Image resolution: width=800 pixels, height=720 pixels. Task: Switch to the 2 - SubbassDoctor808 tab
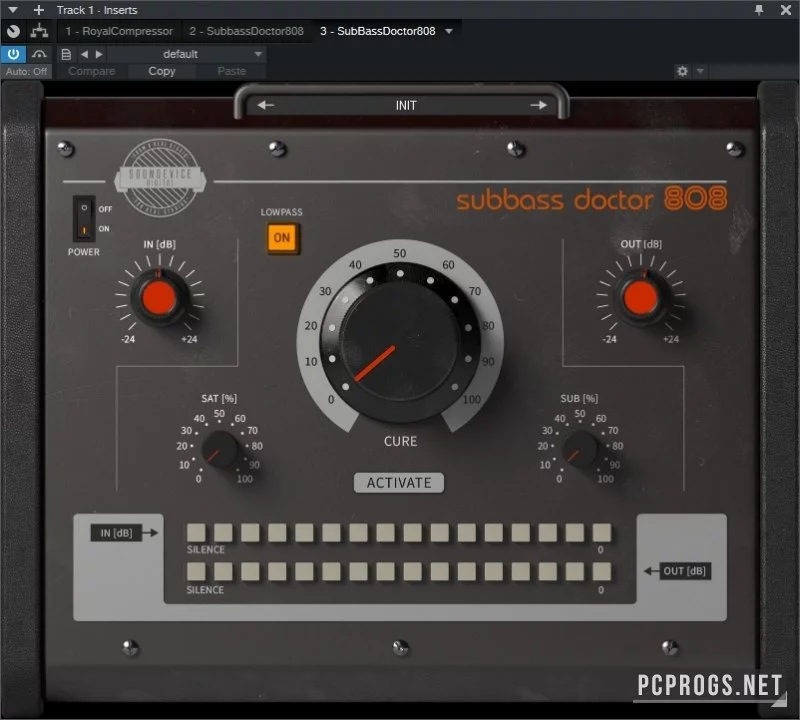coord(246,31)
